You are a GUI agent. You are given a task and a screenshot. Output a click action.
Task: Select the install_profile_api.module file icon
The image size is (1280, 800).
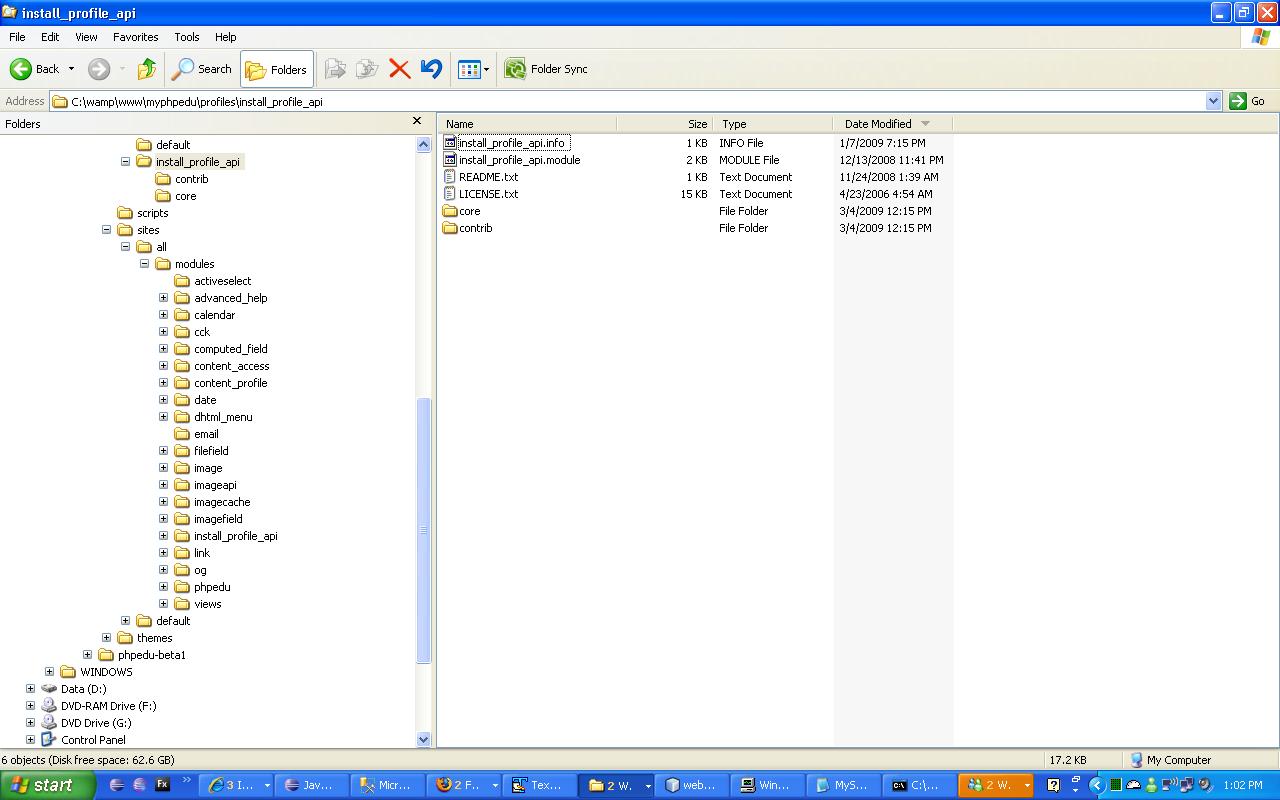(x=450, y=160)
